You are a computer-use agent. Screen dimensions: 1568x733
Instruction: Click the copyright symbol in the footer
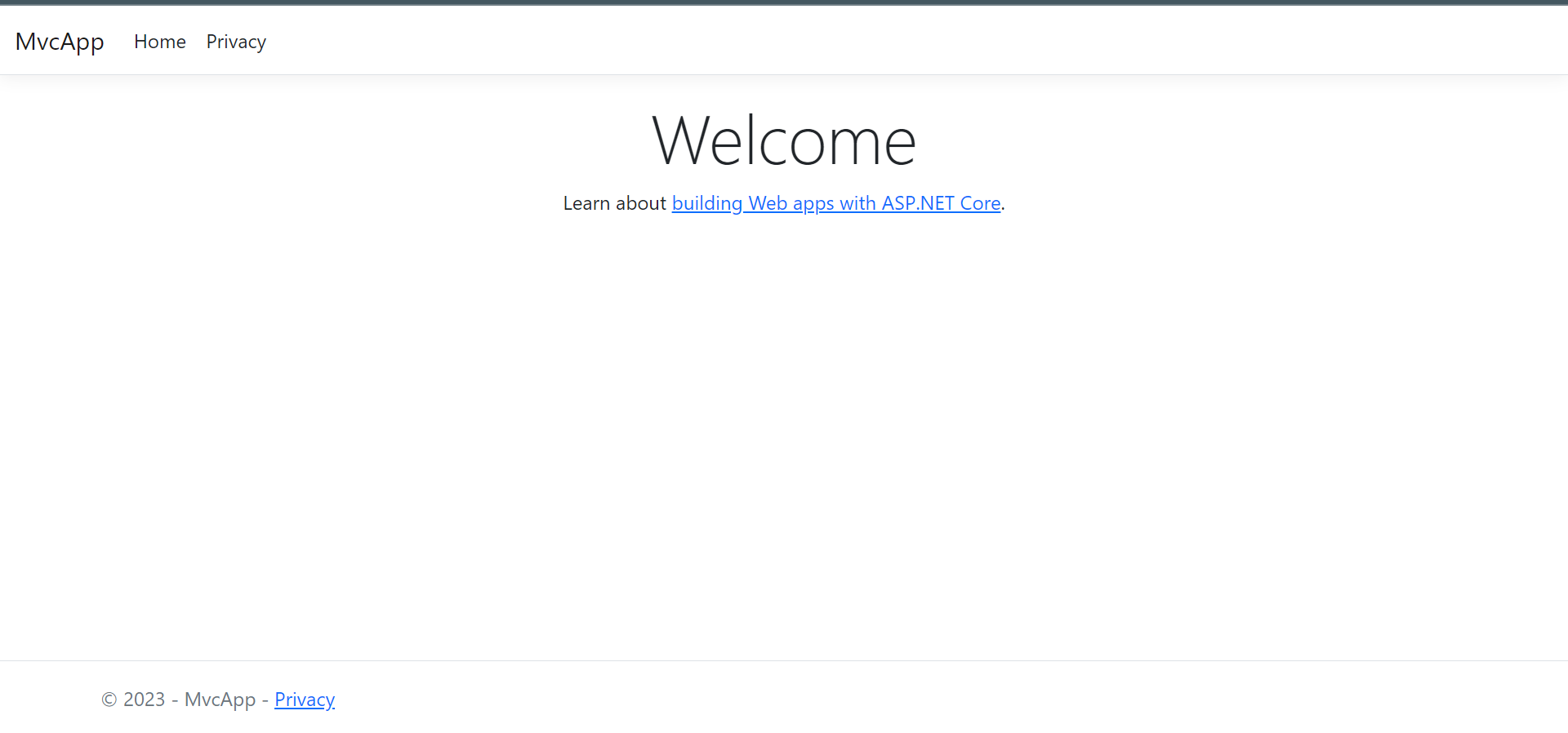click(x=109, y=700)
